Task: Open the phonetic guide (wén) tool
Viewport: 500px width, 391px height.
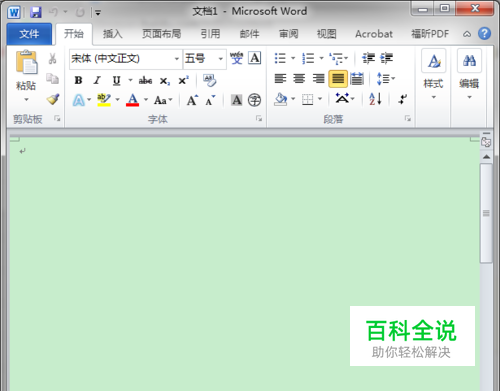Action: pyautogui.click(x=237, y=58)
